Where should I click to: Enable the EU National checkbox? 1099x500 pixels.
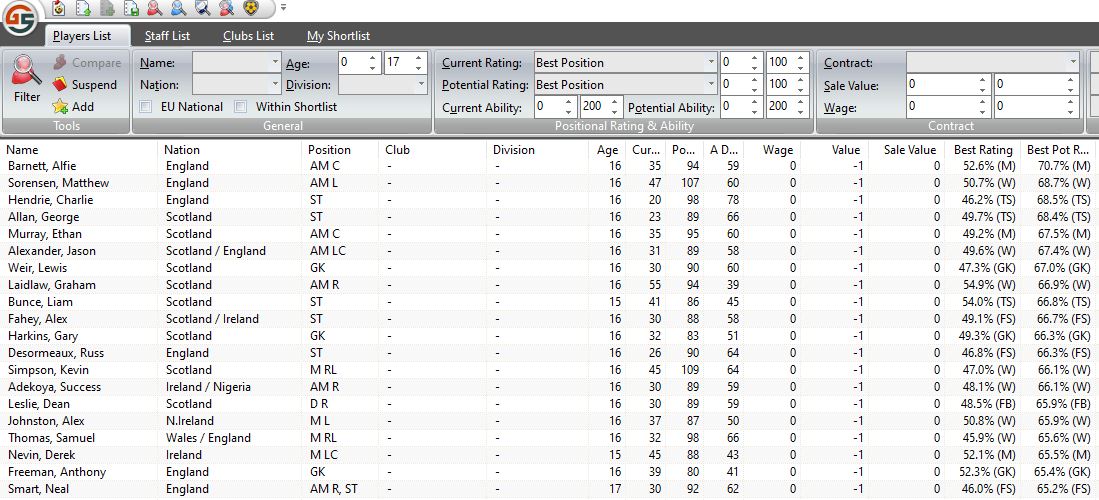pos(146,106)
